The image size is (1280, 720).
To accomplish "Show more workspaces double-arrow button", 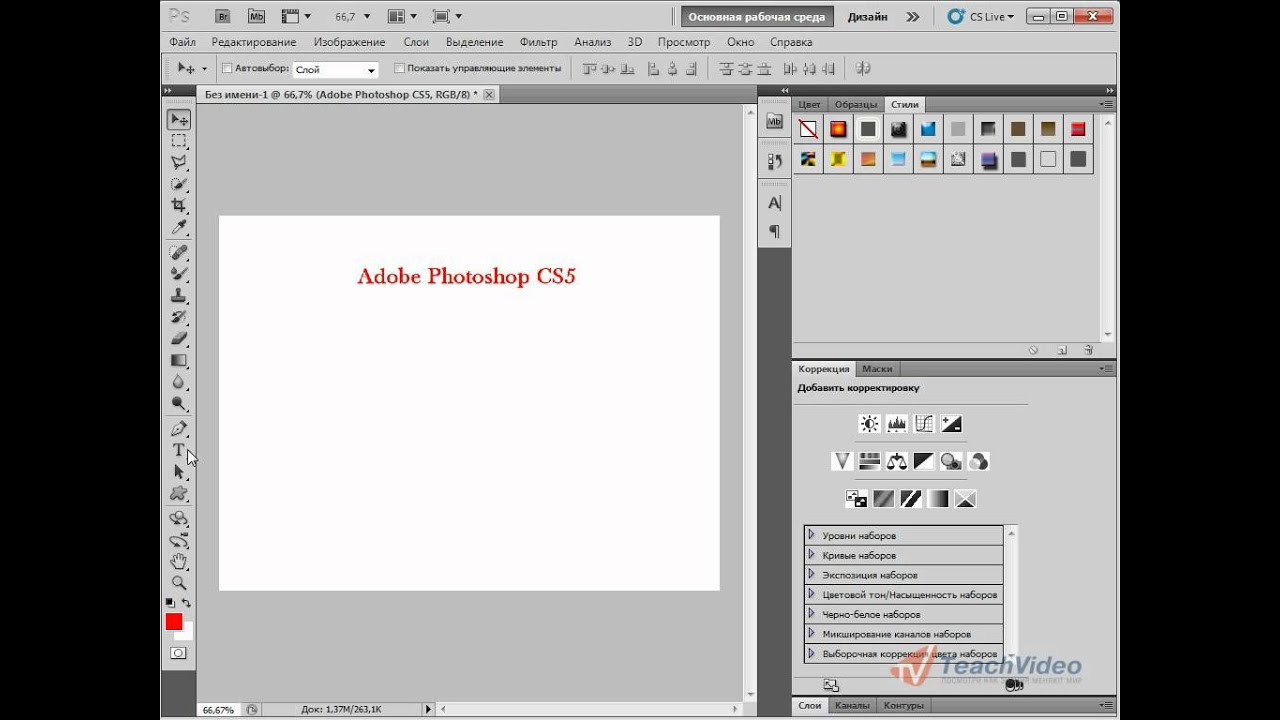I will pos(913,17).
